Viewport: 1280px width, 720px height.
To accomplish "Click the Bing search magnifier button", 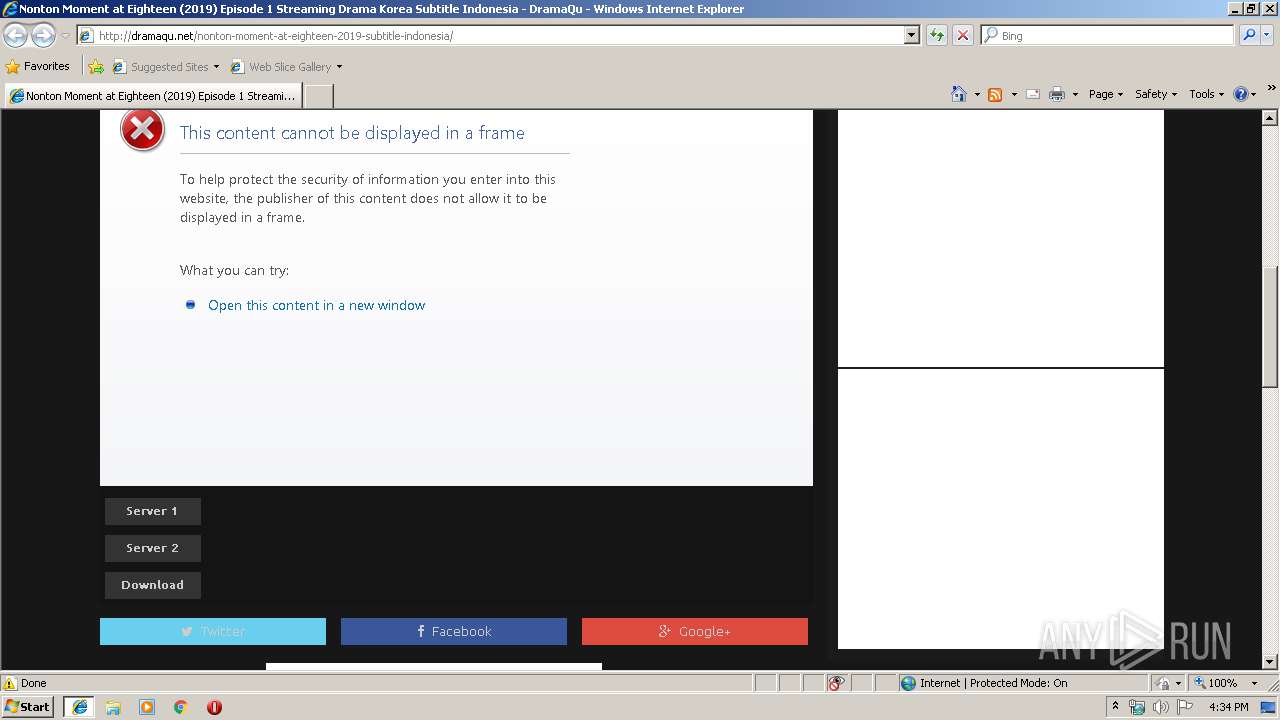I will click(x=1248, y=35).
